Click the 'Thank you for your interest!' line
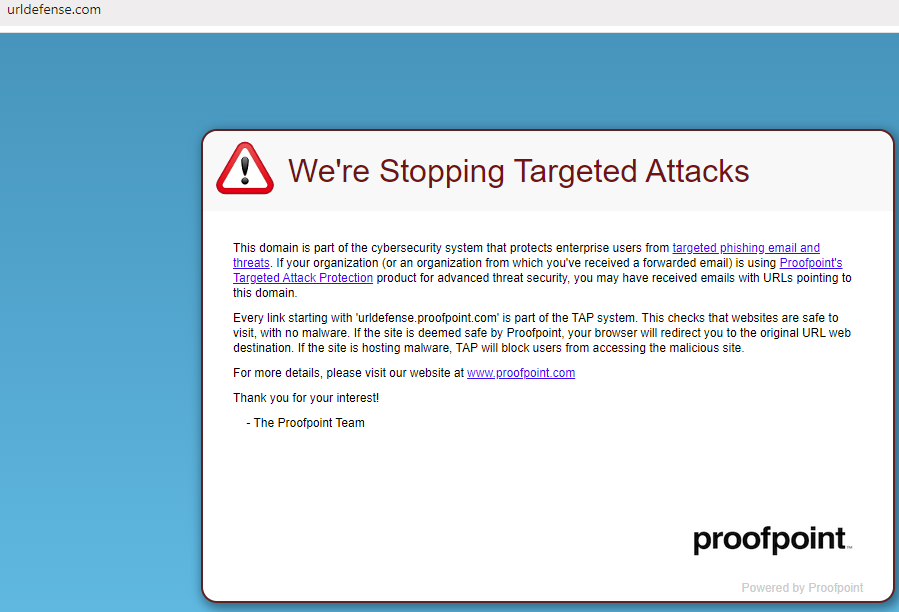The image size is (899, 612). coord(306,397)
